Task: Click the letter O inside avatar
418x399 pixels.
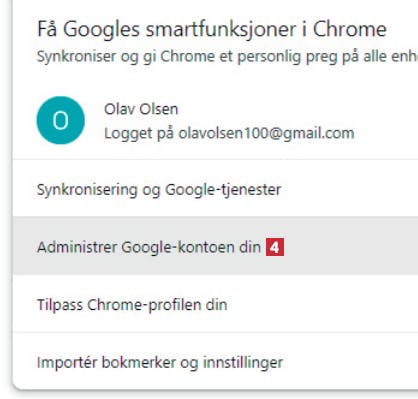Action: 60,121
